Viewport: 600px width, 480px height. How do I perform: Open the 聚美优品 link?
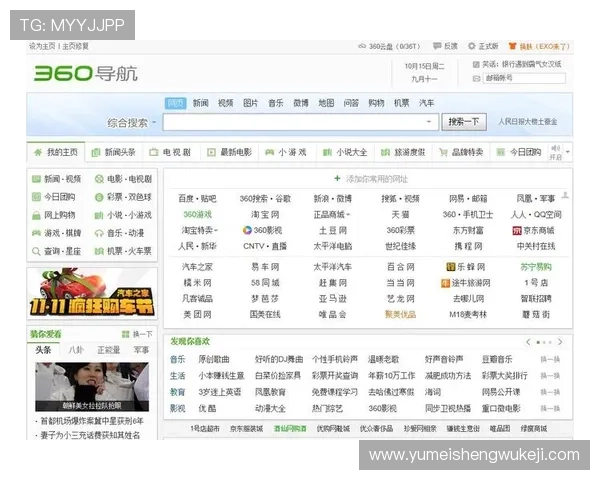pyautogui.click(x=400, y=315)
